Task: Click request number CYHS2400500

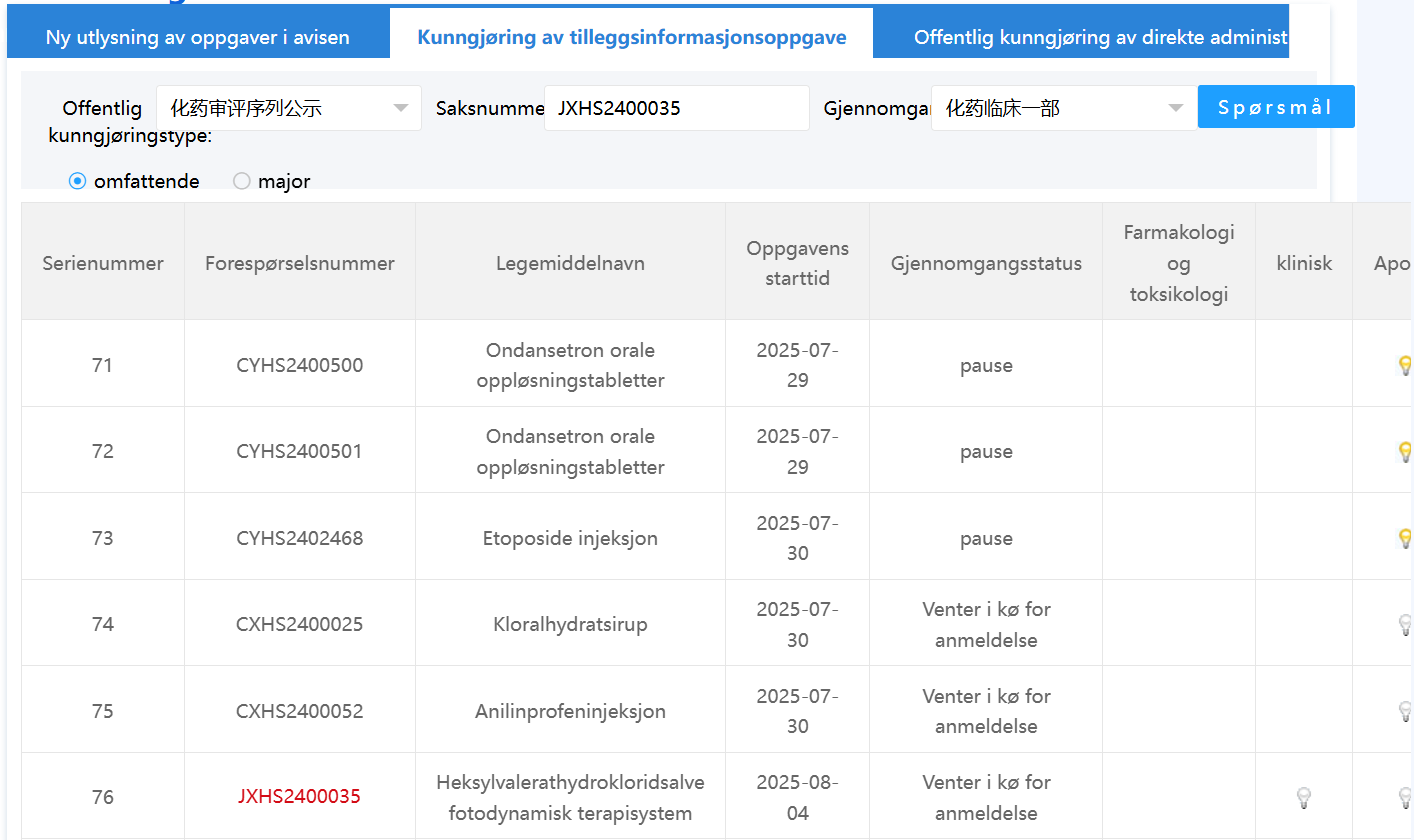Action: click(x=299, y=365)
